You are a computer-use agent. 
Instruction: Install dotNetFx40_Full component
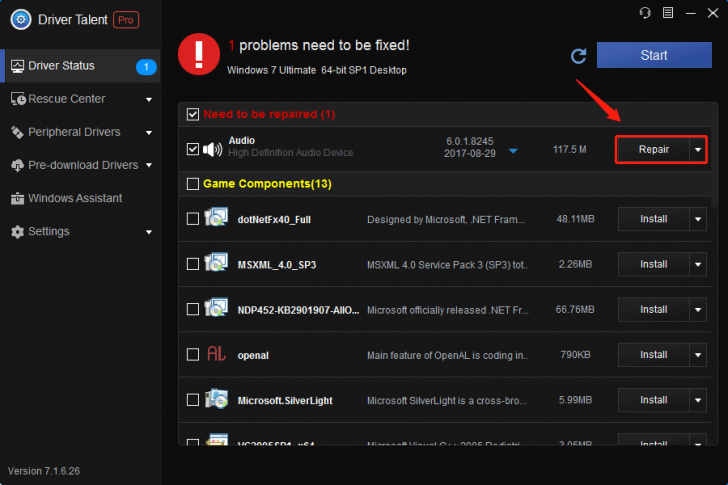tap(653, 219)
